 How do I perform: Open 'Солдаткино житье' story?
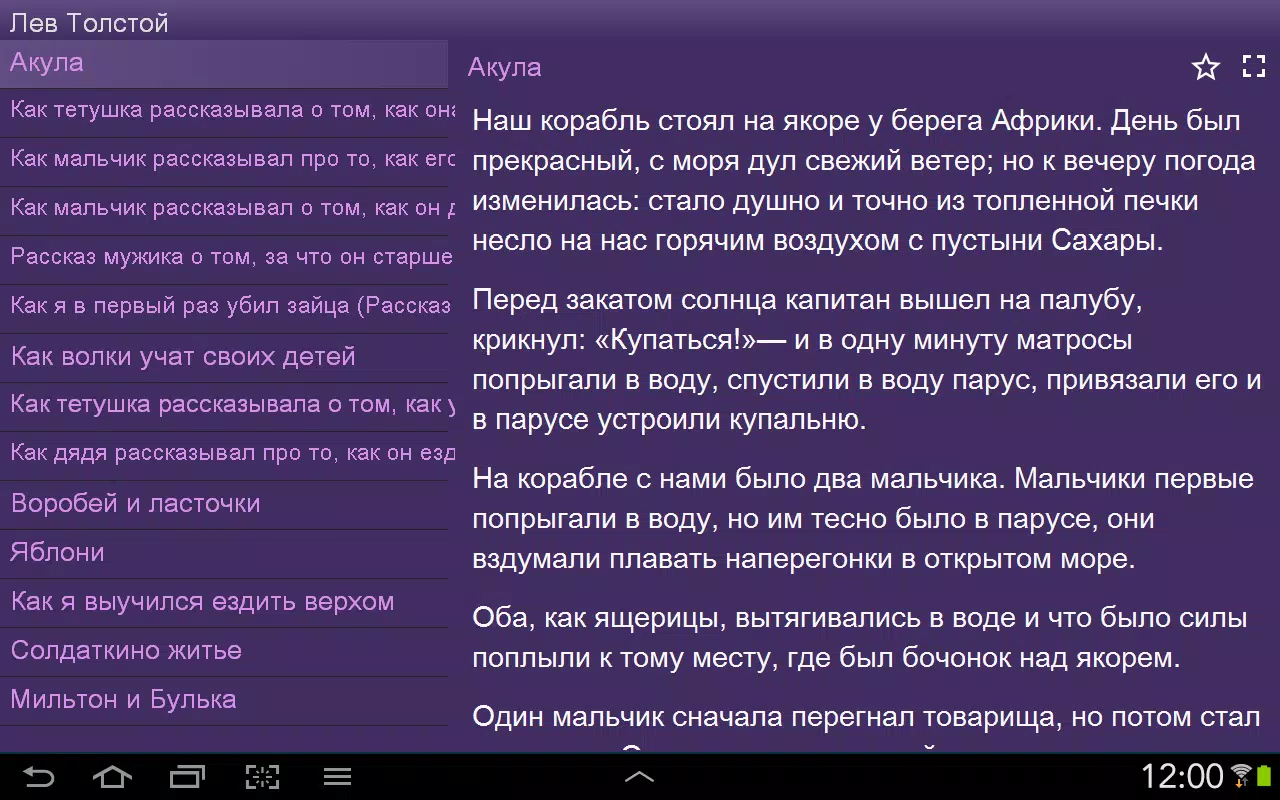pos(224,651)
